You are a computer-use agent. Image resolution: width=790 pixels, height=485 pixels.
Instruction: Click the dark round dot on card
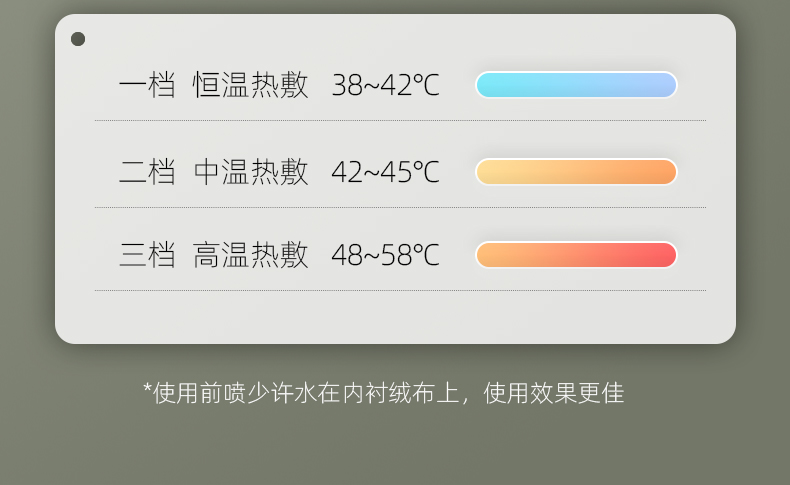78,39
